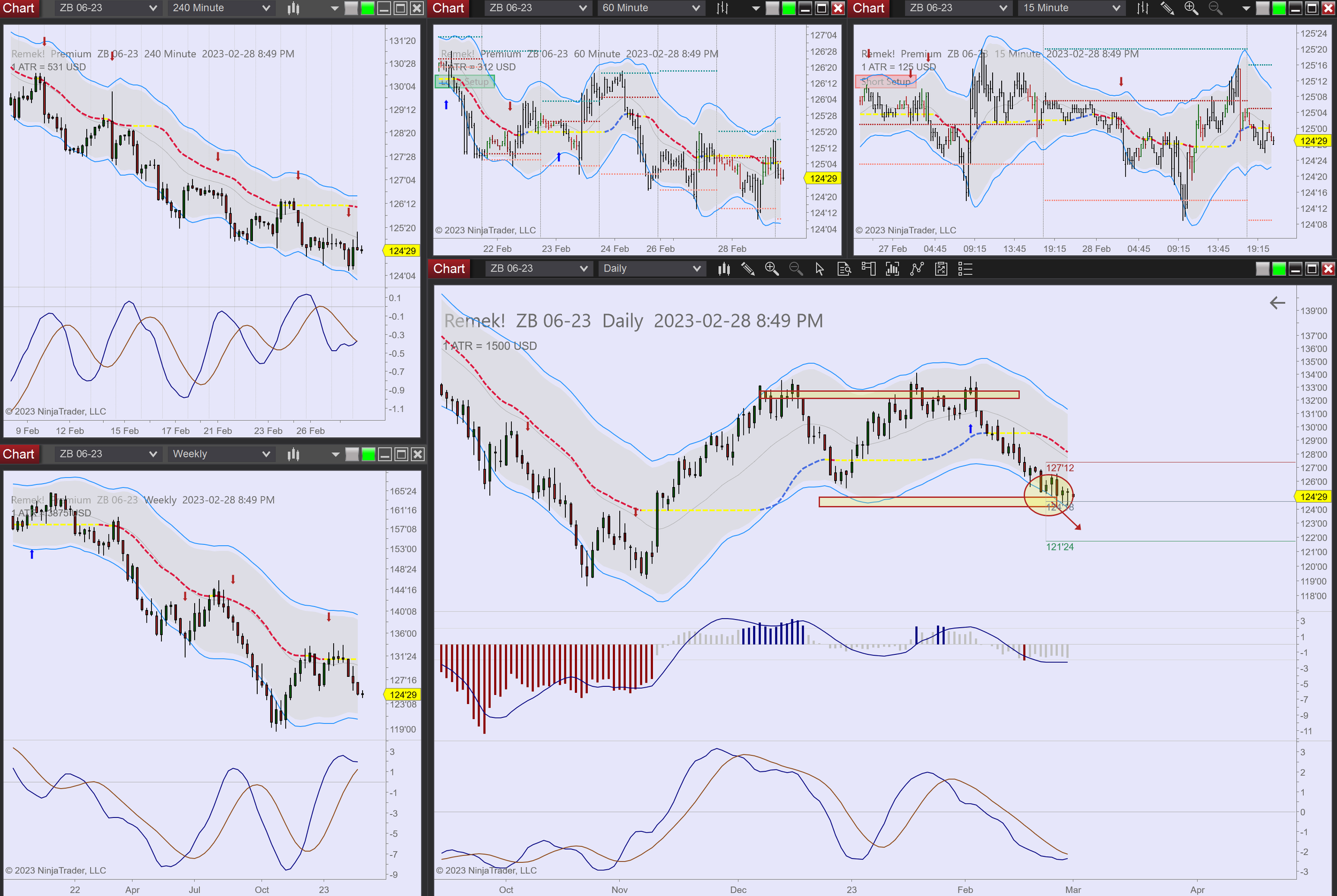The height and width of the screenshot is (896, 1337).
Task: Toggle green link button on 15 Minute chart
Action: tap(1279, 8)
